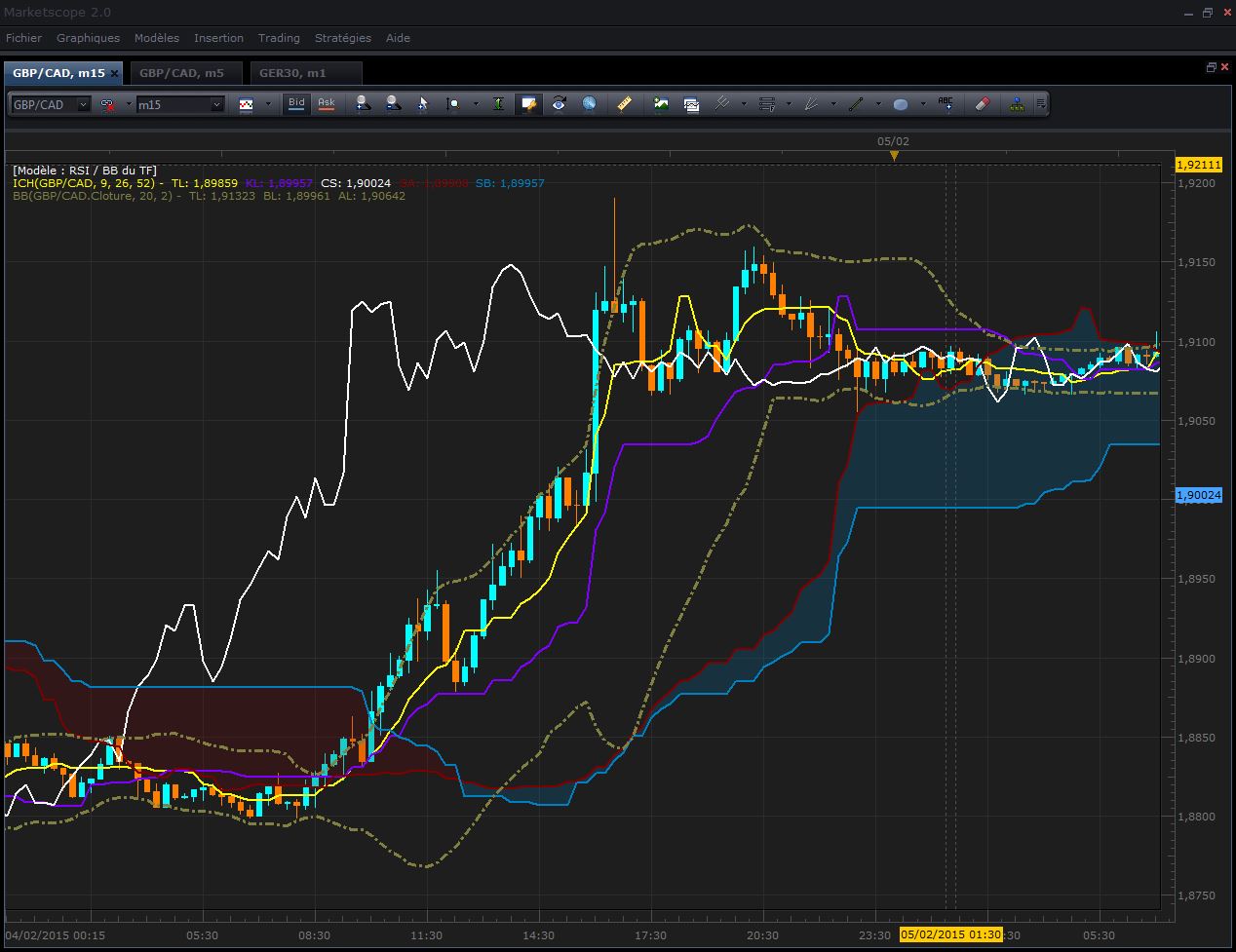This screenshot has height=952, width=1236.
Task: Click the 1,92111 yellow price label
Action: click(x=1198, y=165)
